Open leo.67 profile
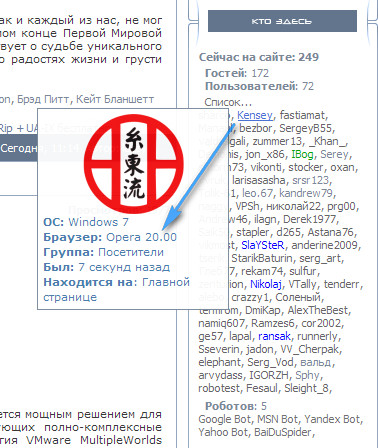 coord(258,193)
